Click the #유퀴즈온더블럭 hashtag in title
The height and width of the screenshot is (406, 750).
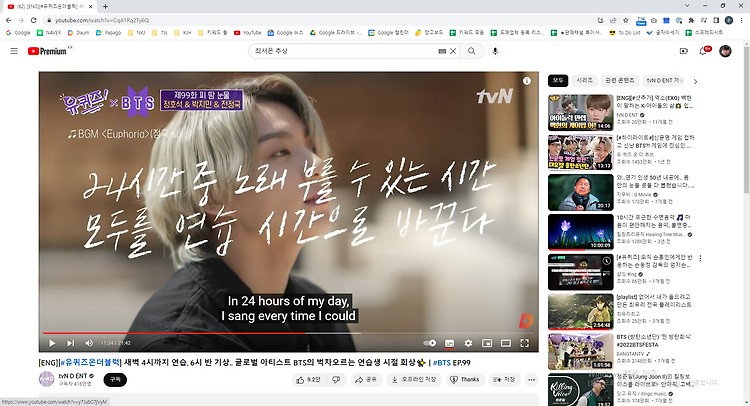[x=90, y=362]
